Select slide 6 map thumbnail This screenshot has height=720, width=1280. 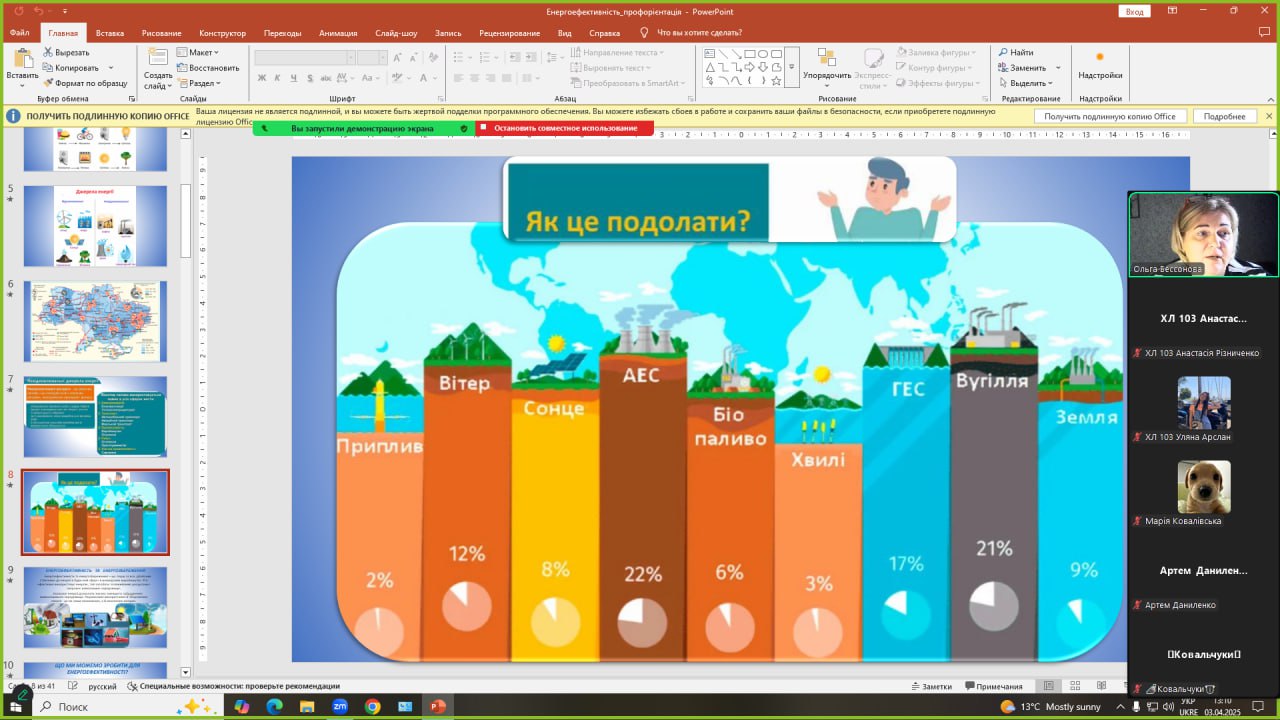click(95, 321)
